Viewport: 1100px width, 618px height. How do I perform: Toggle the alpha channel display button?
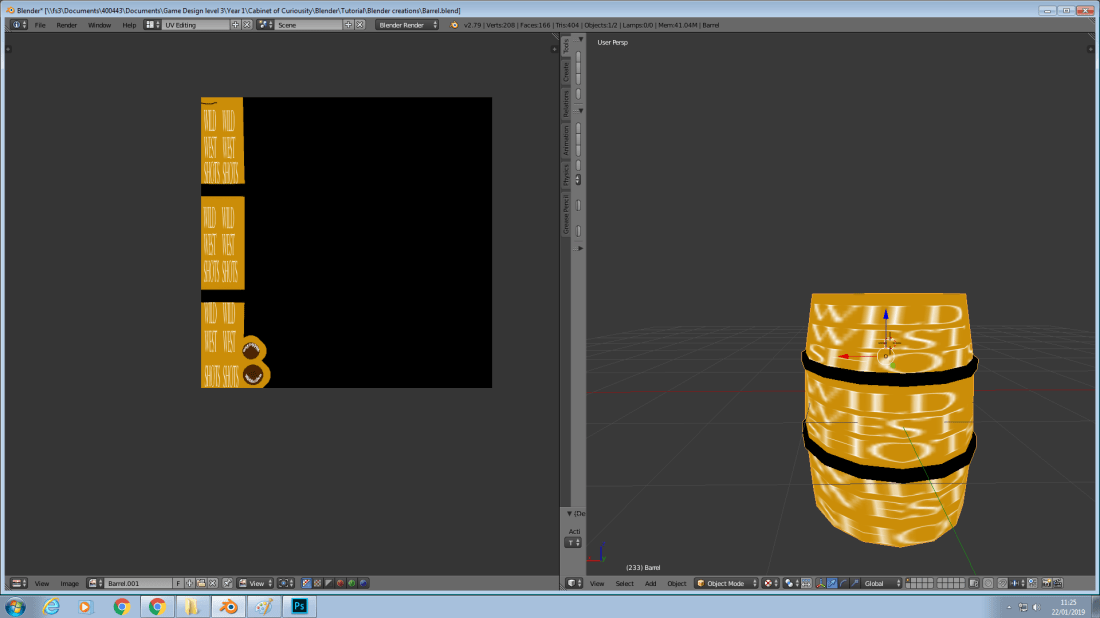click(x=329, y=583)
